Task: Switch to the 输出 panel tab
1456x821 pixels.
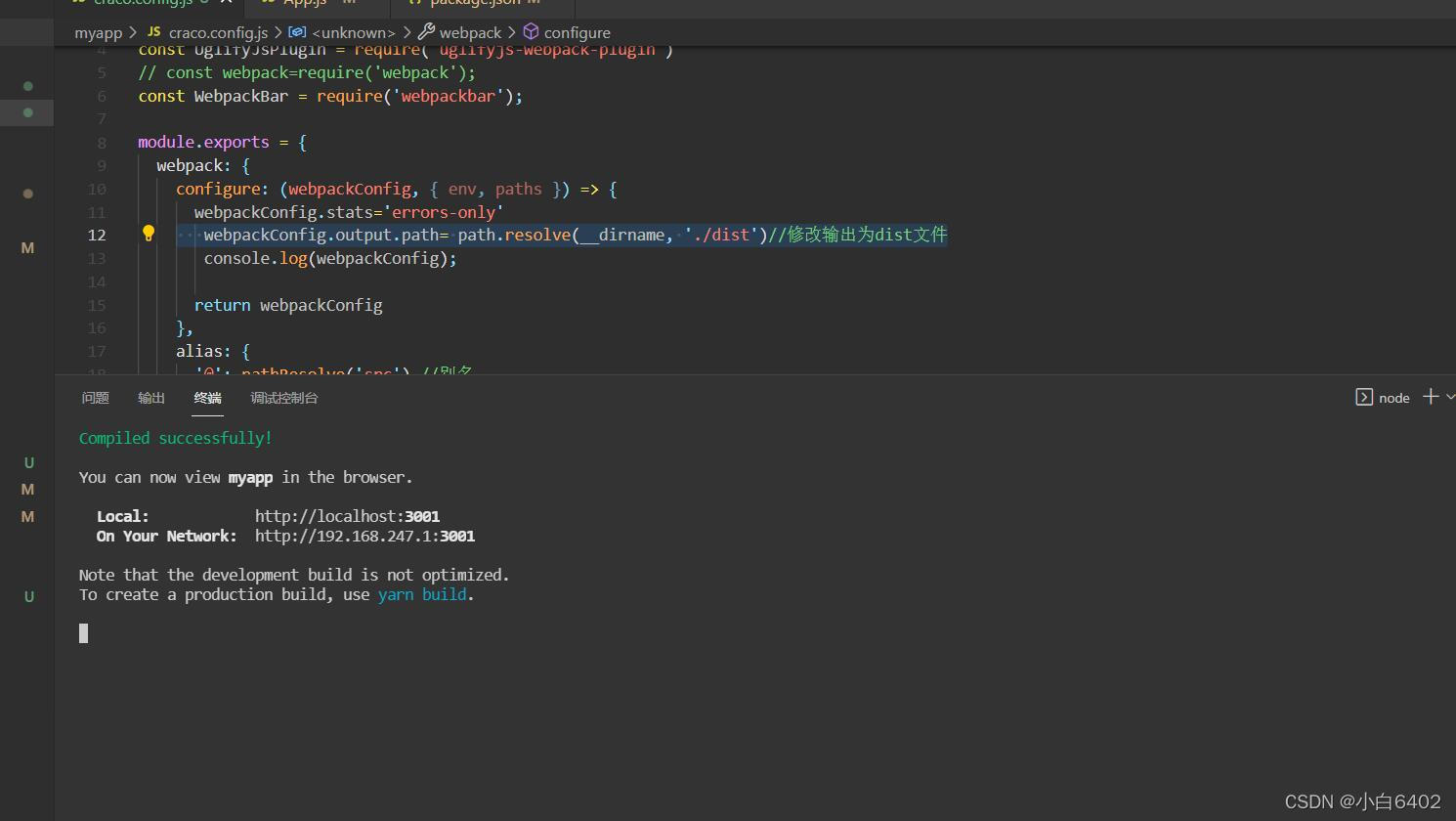Action: (151, 398)
